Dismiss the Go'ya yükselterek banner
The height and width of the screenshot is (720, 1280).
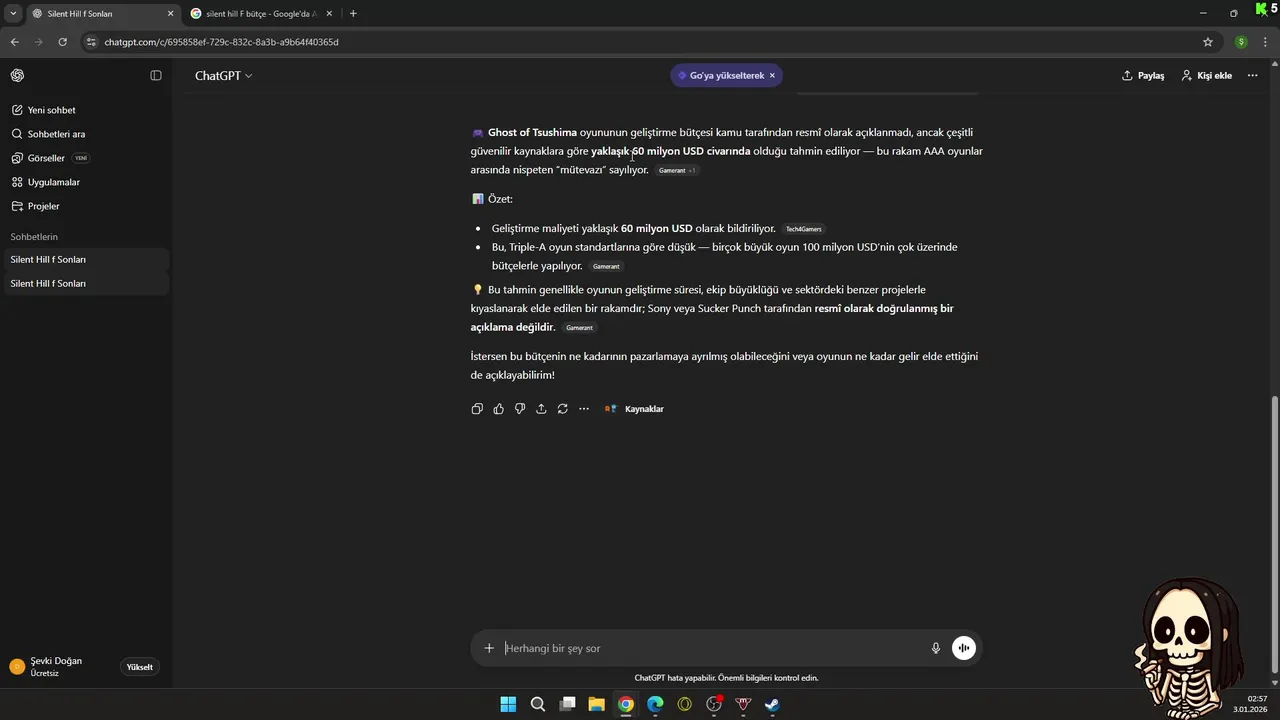tap(772, 76)
